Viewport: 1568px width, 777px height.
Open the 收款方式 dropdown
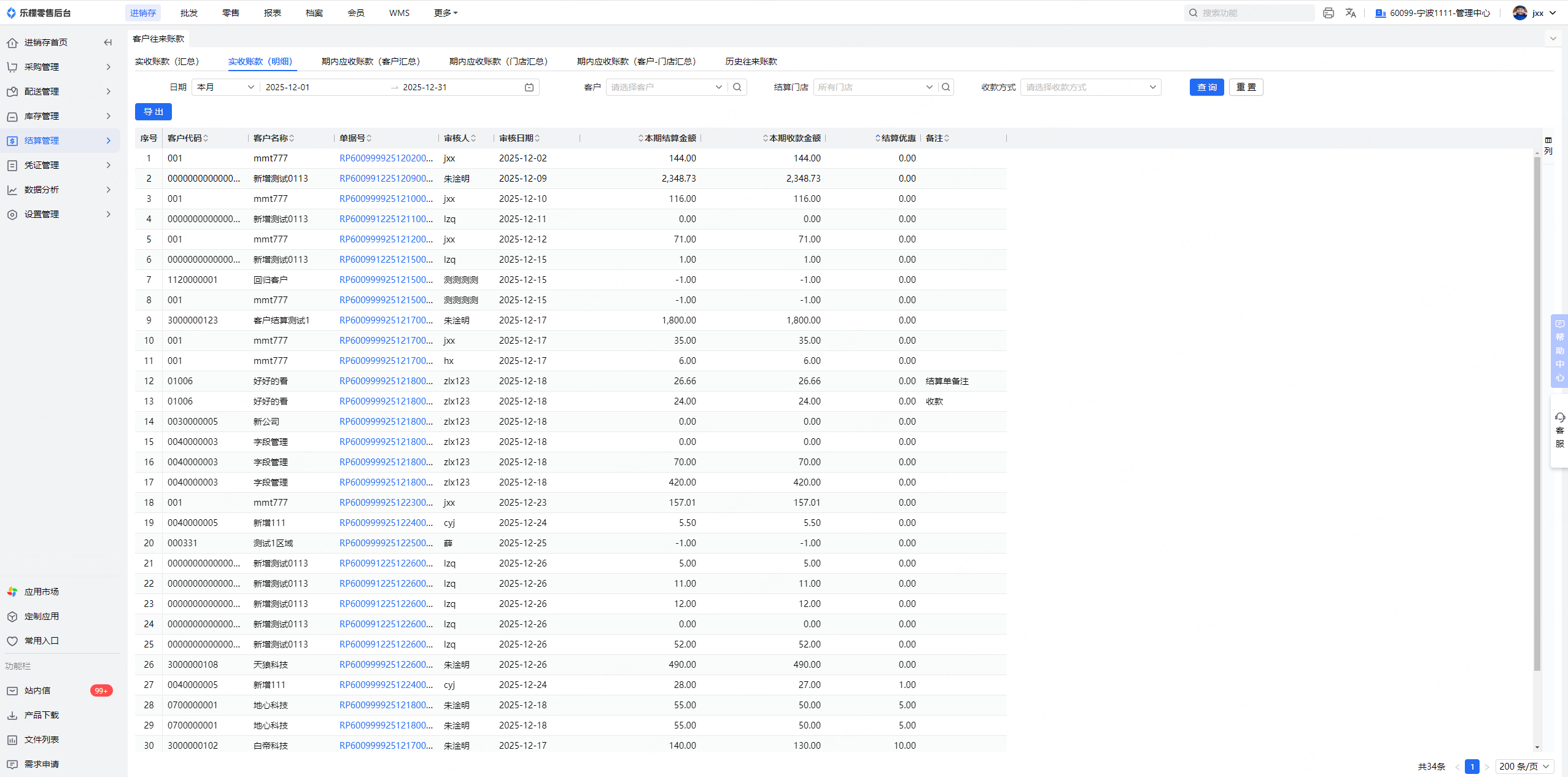coord(1090,87)
